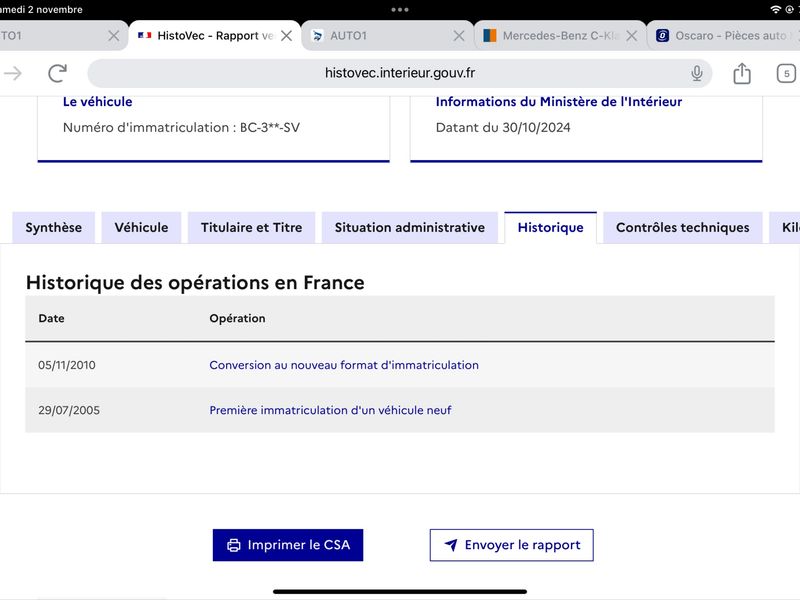
Task: Switch to the Oscaro Pièces auto tab
Action: [x=724, y=36]
